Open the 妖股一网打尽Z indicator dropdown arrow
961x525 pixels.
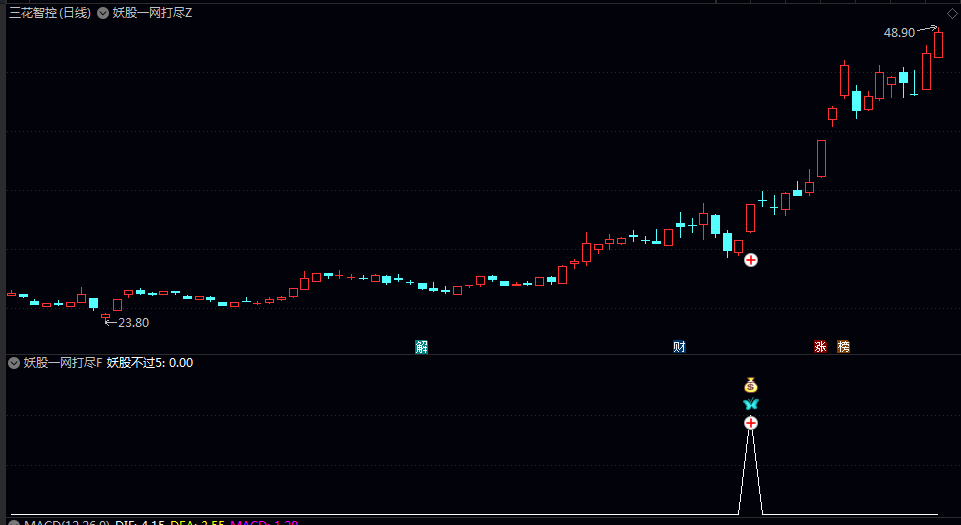coord(103,13)
